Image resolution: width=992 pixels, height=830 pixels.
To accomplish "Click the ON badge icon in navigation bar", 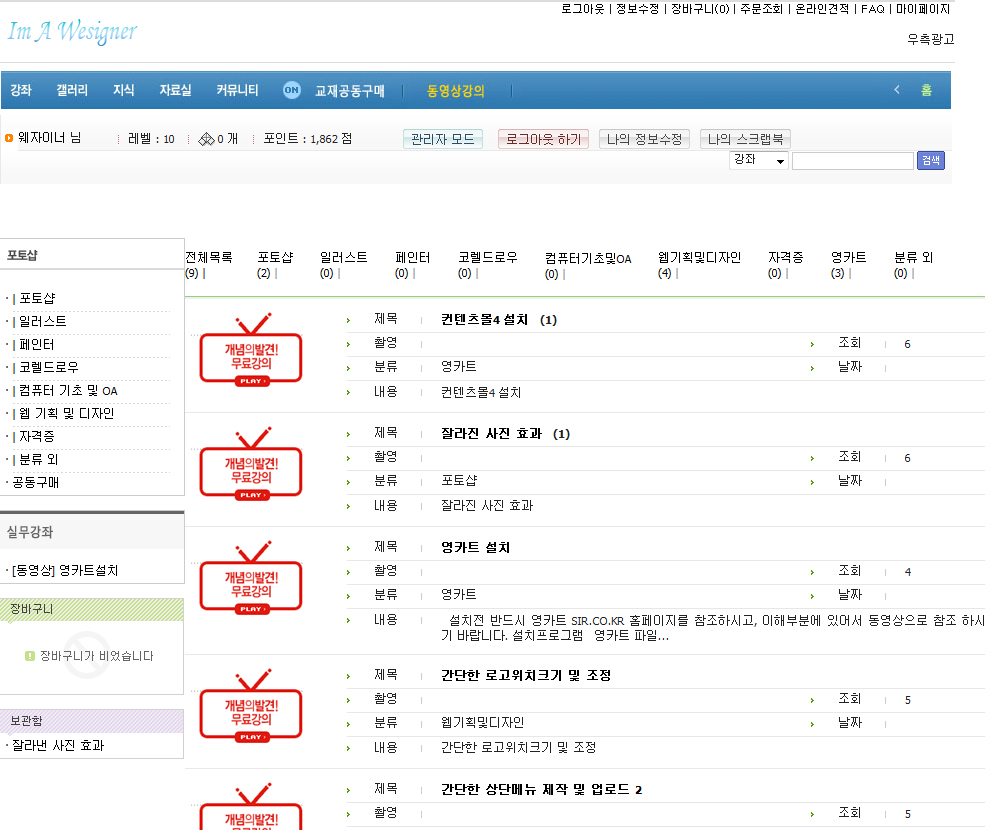I will click(x=291, y=90).
